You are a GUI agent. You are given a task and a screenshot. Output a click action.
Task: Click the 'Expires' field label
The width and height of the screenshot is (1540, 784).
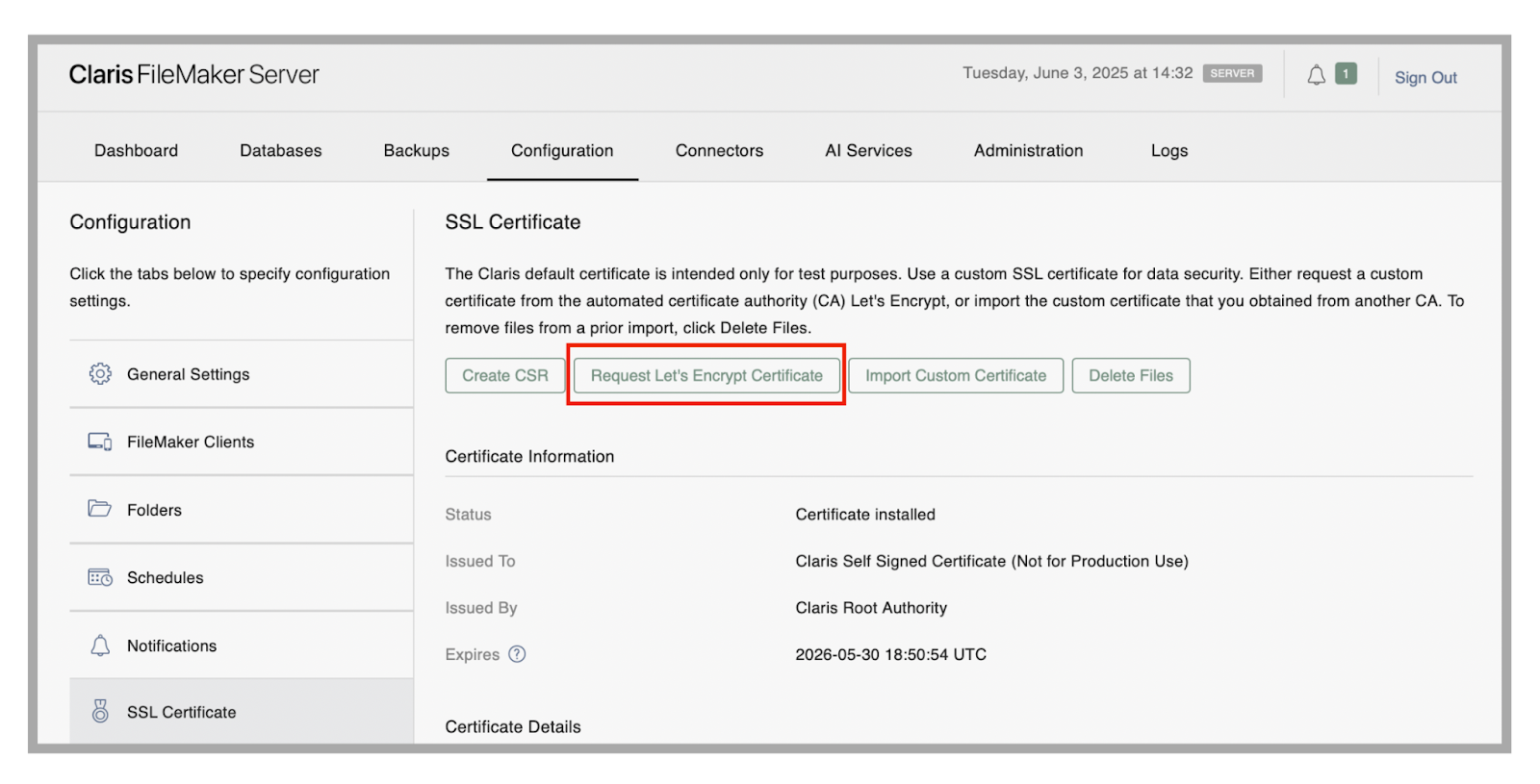click(473, 655)
